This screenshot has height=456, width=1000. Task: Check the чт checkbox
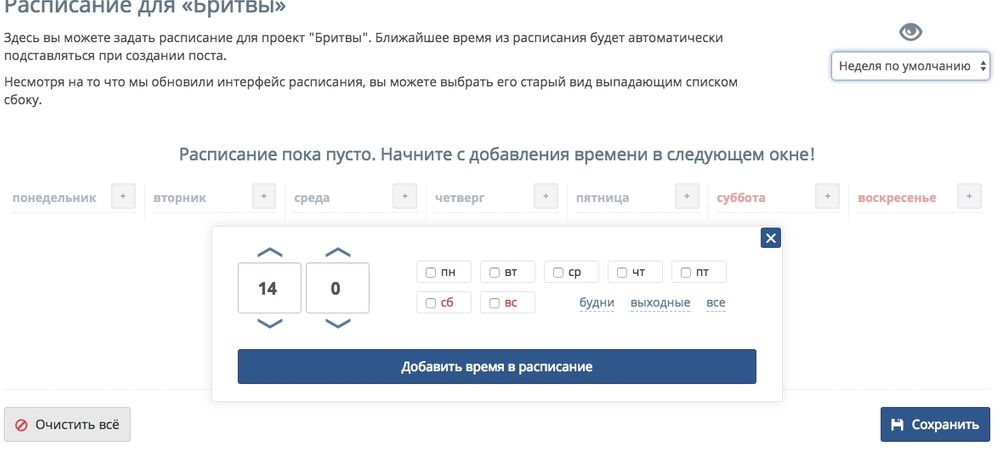coord(622,273)
